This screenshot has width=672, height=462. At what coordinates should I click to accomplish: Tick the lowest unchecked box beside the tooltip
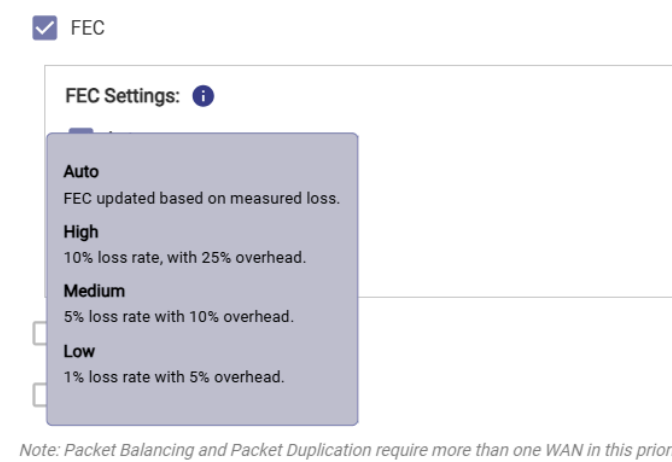tap(40, 395)
